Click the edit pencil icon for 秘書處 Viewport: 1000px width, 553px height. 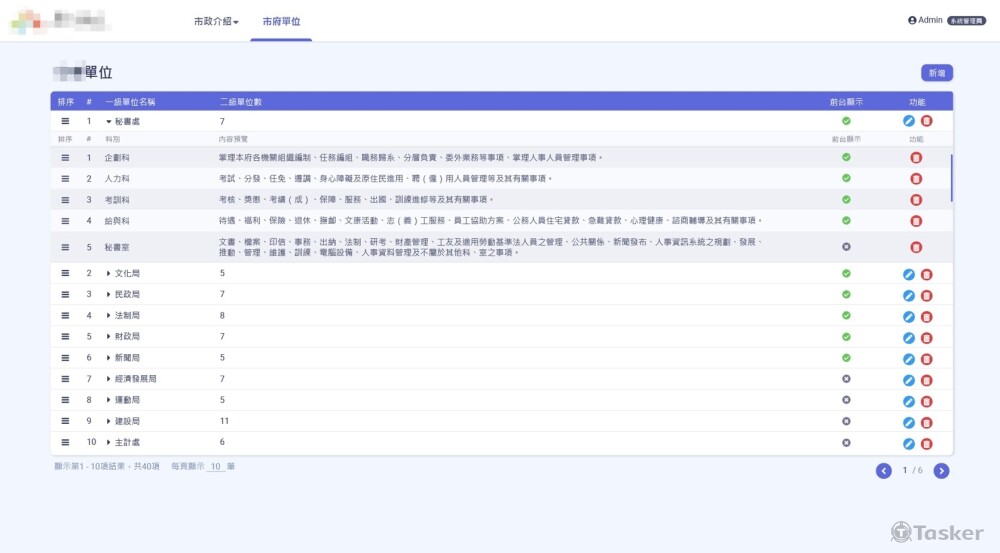pyautogui.click(x=908, y=121)
